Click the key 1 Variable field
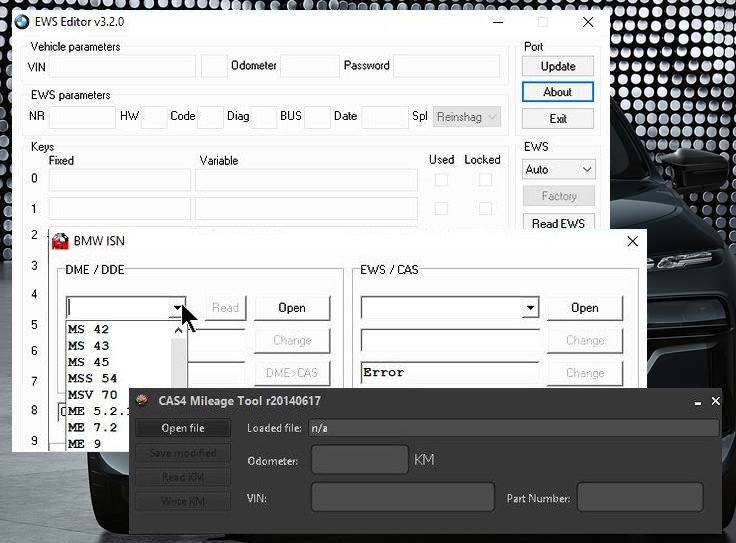The image size is (736, 543). pos(306,209)
